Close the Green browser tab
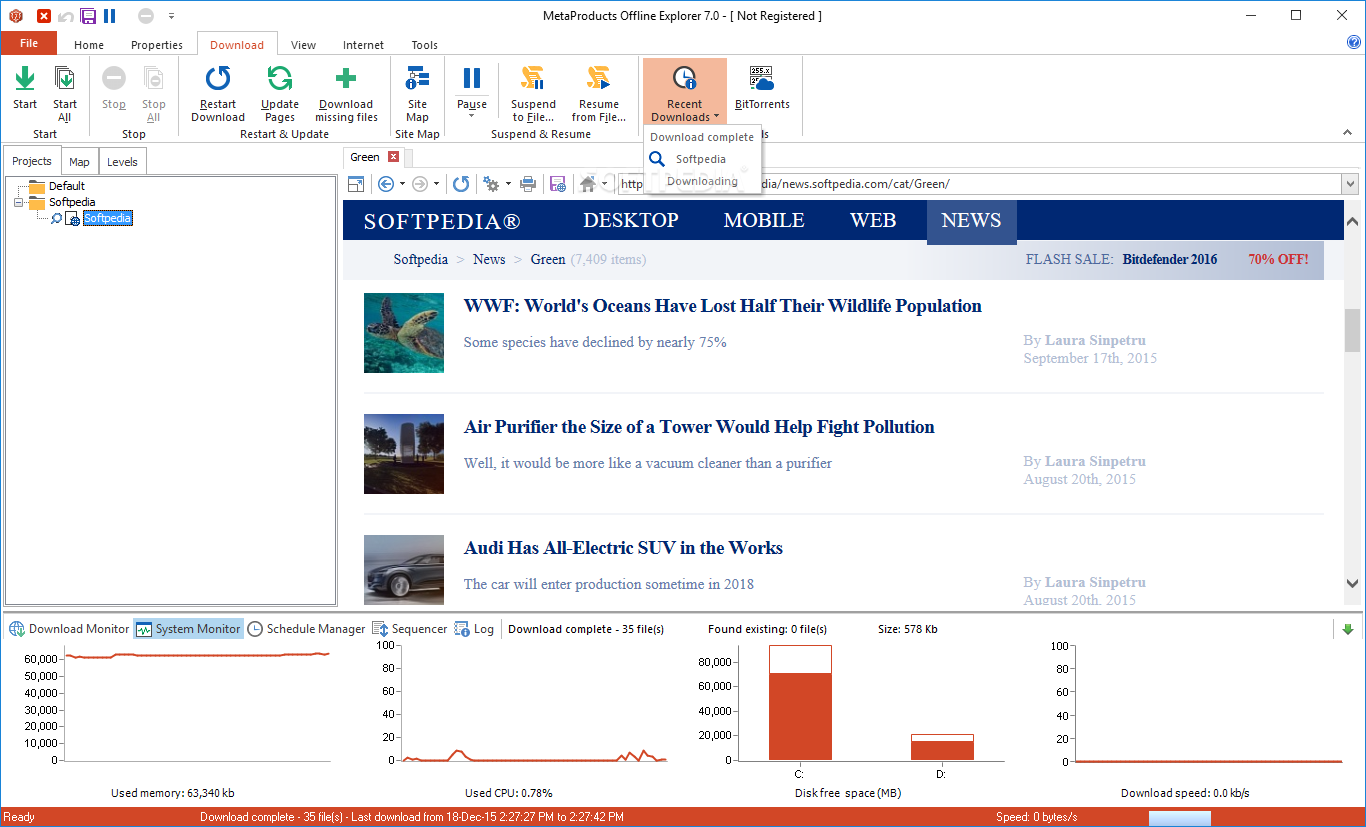 (x=394, y=157)
